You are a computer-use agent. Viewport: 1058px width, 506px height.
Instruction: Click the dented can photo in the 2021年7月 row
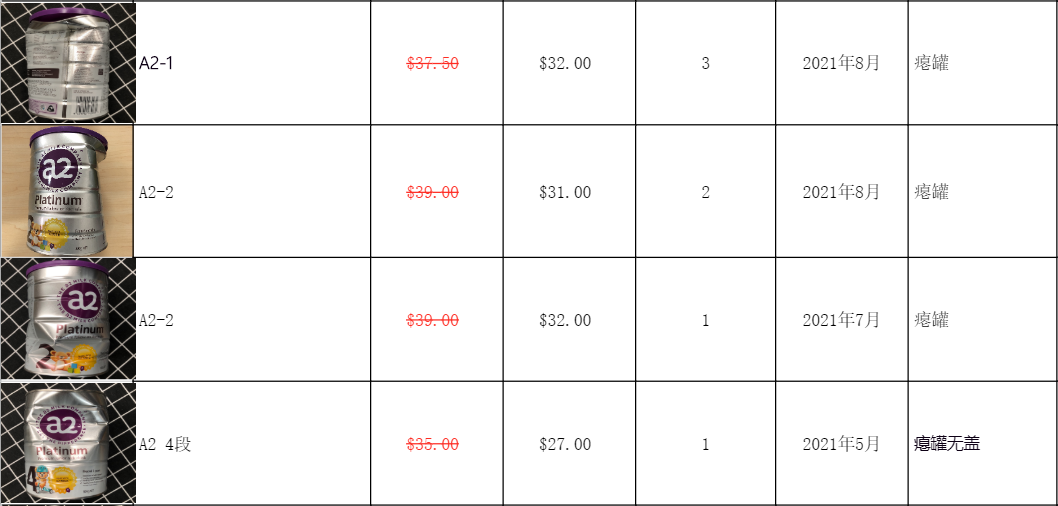coord(68,319)
